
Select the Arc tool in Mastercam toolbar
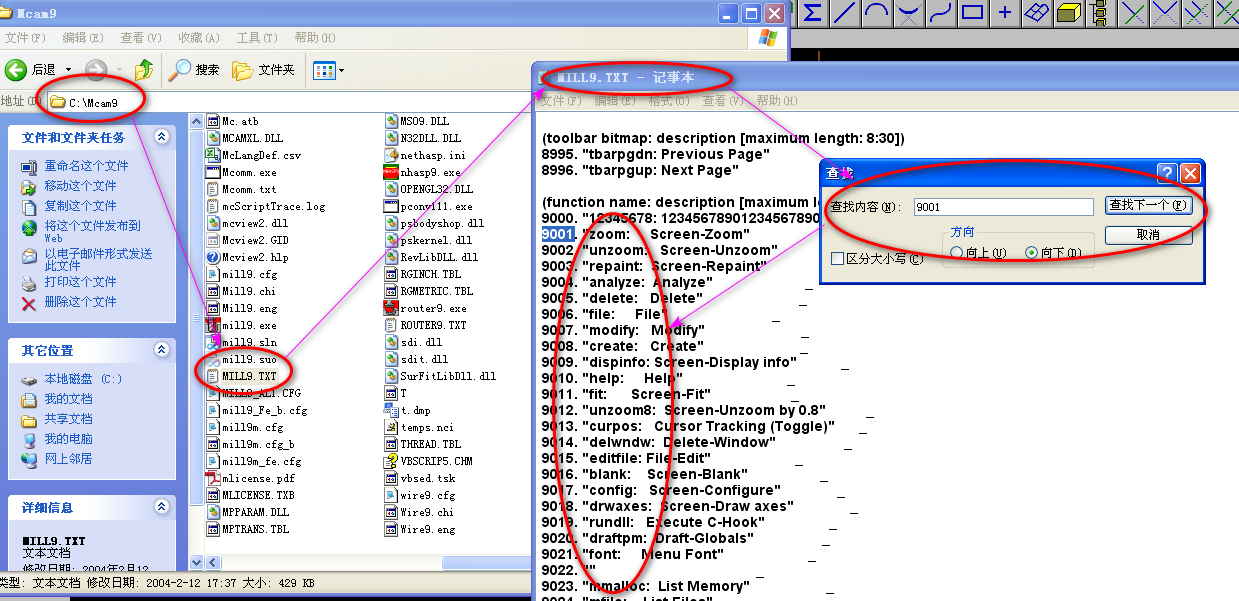coord(877,13)
